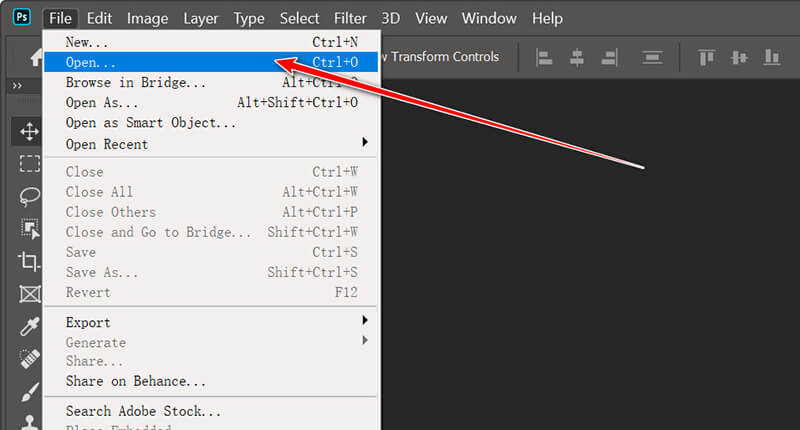The image size is (800, 430).
Task: Choose Search Adobe Stock...
Action: pos(211,411)
